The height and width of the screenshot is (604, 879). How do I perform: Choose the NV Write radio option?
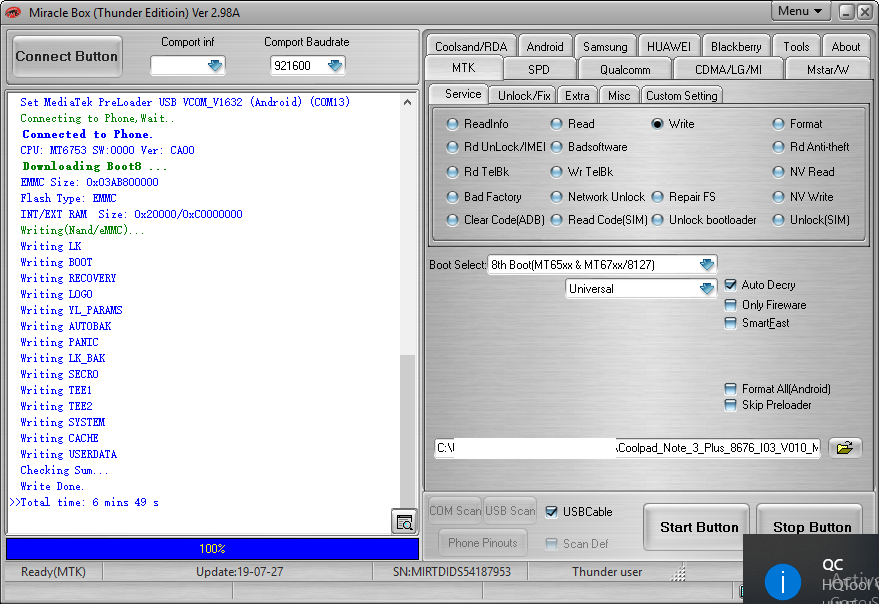tap(778, 197)
